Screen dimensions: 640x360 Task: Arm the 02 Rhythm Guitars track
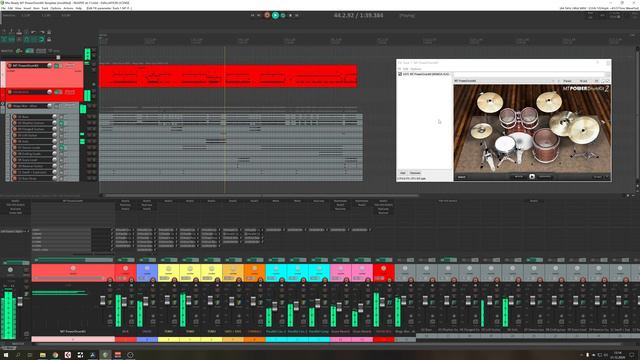click(x=15, y=123)
